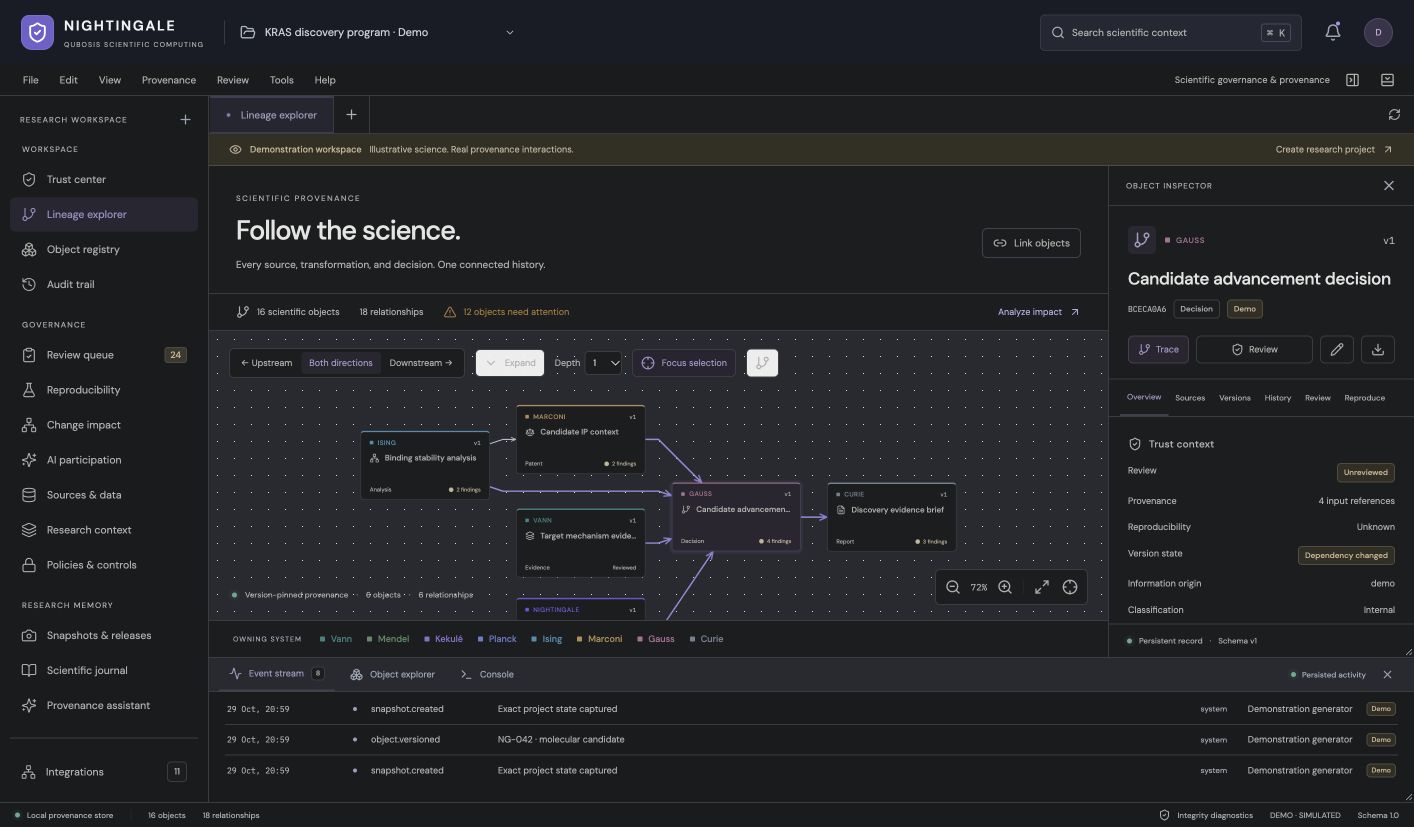Click the Nightingale shield logo icon
The height and width of the screenshot is (827, 1414).
pyautogui.click(x=37, y=32)
